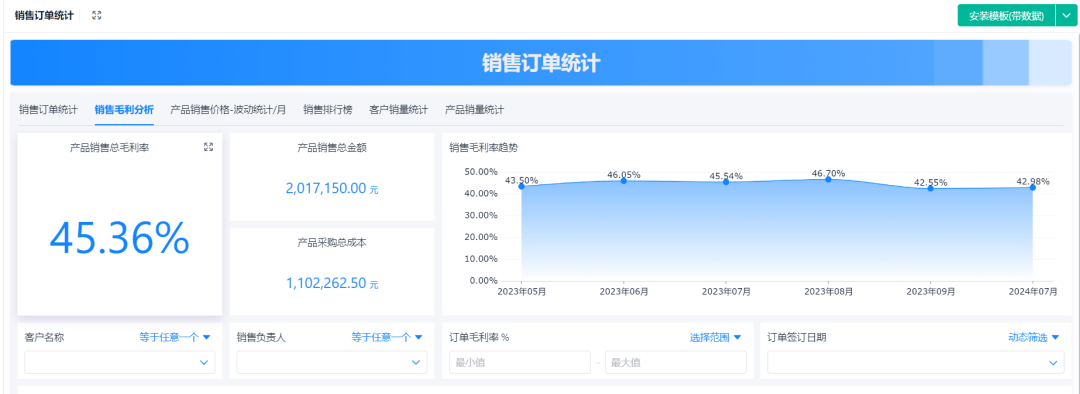Expand the 订单签订日期 select box chevron
The width and height of the screenshot is (1080, 394).
point(1053,362)
